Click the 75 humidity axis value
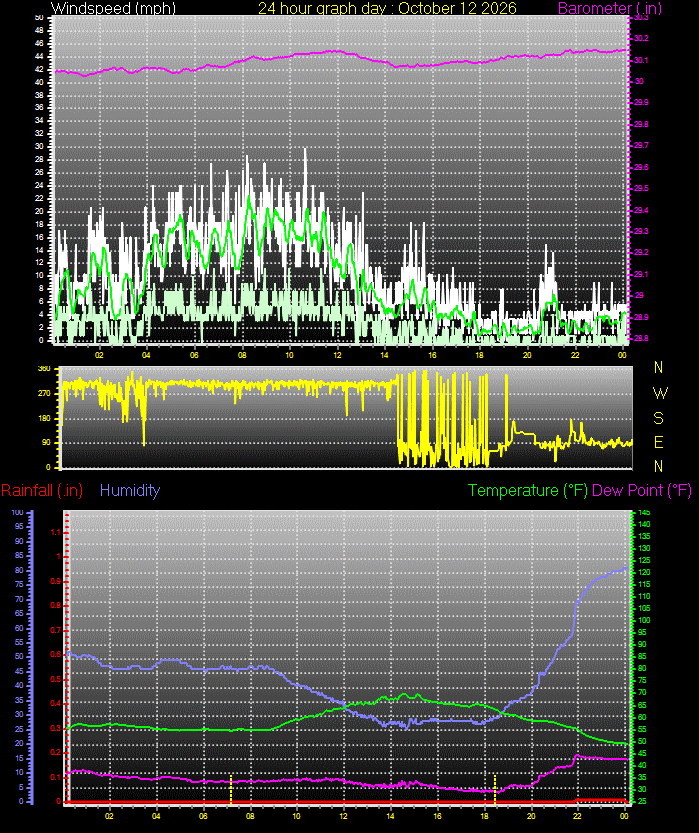Image resolution: width=699 pixels, height=833 pixels. (x=19, y=584)
